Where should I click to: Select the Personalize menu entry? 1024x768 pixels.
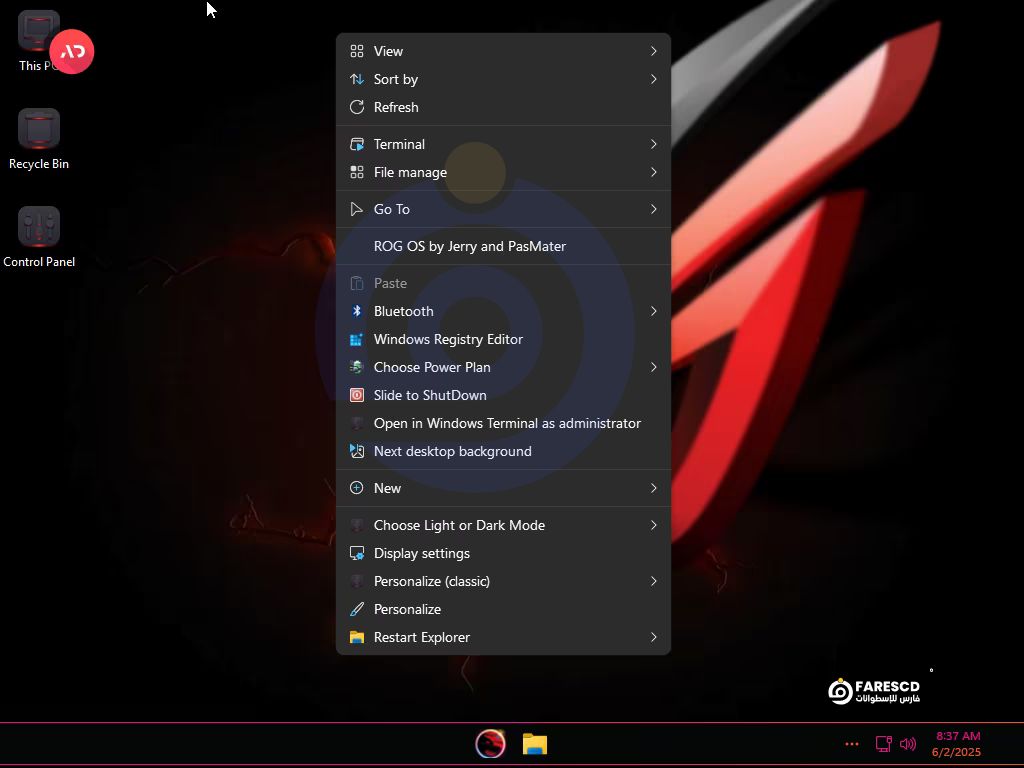pyautogui.click(x=504, y=609)
